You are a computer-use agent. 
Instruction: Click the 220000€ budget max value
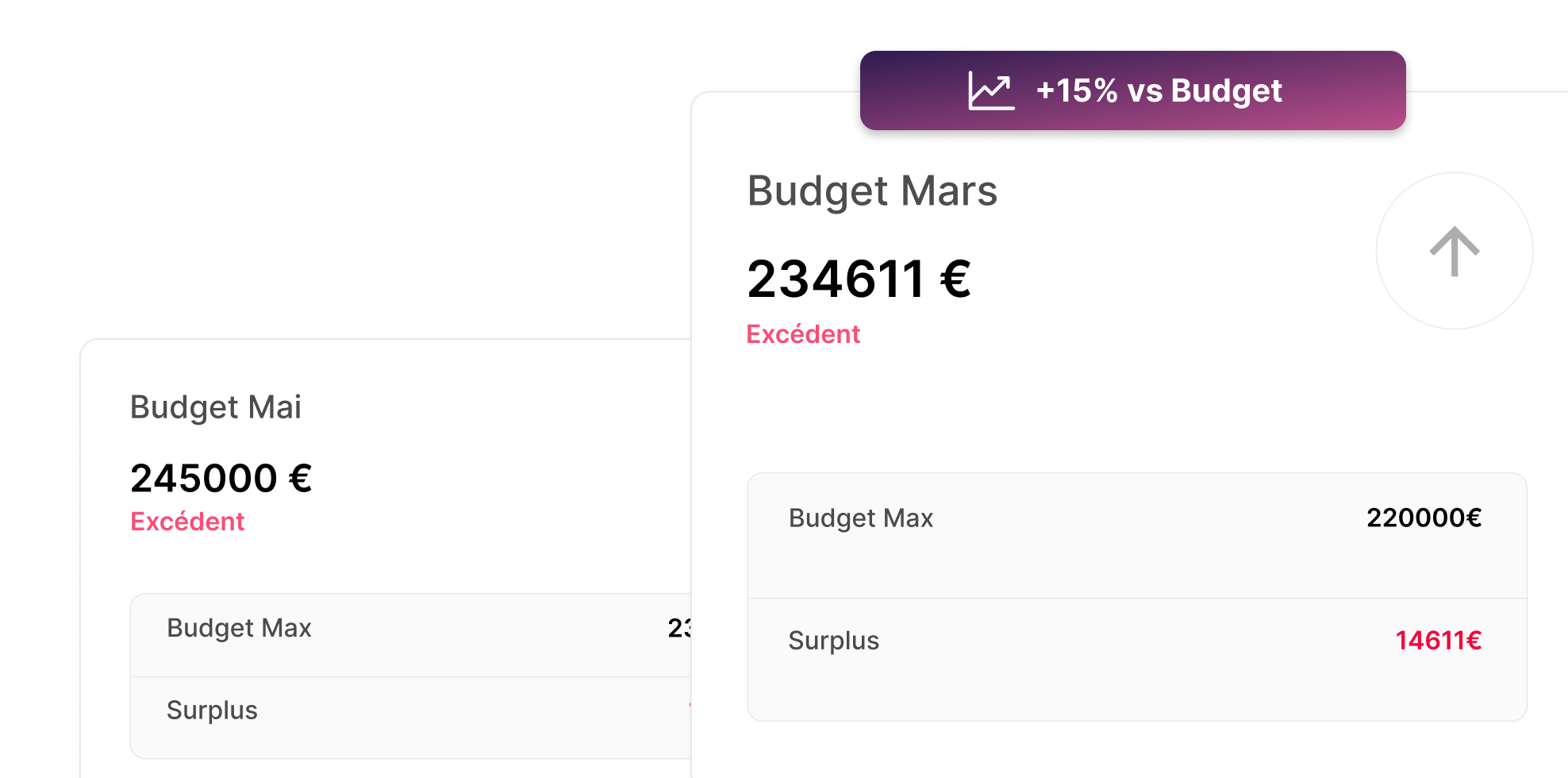(1424, 518)
